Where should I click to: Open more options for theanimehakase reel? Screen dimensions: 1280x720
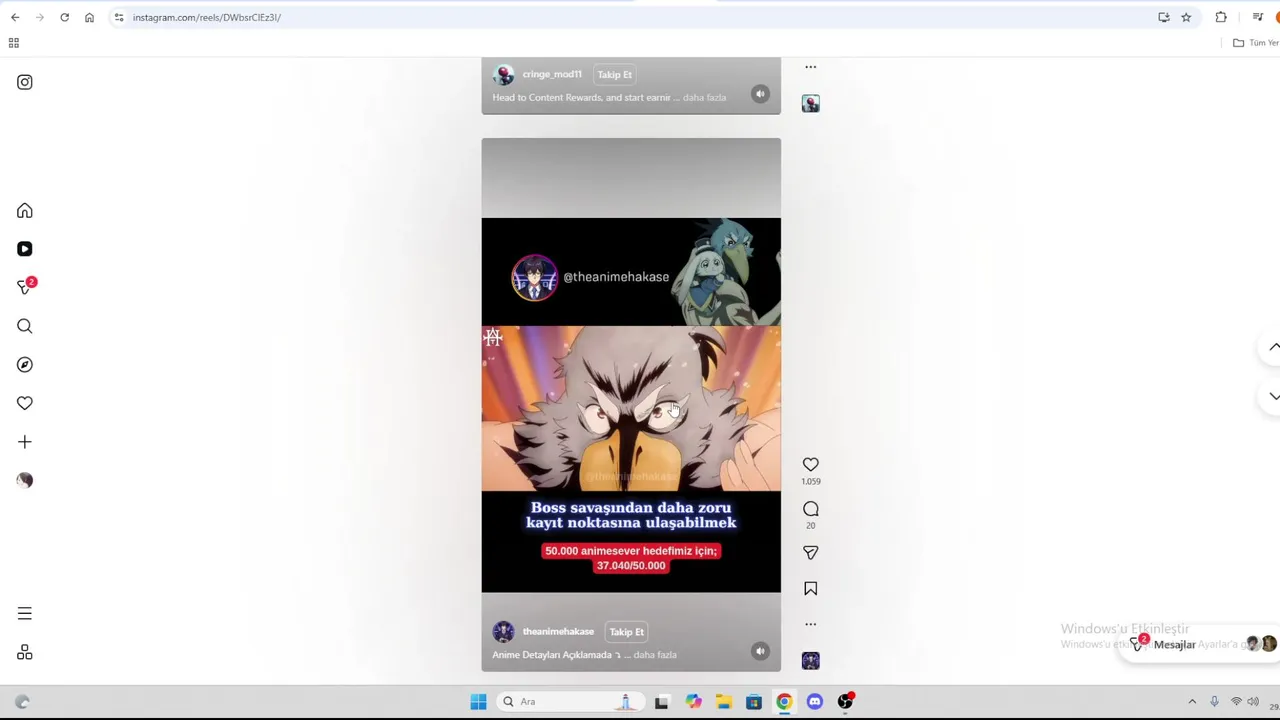click(811, 624)
